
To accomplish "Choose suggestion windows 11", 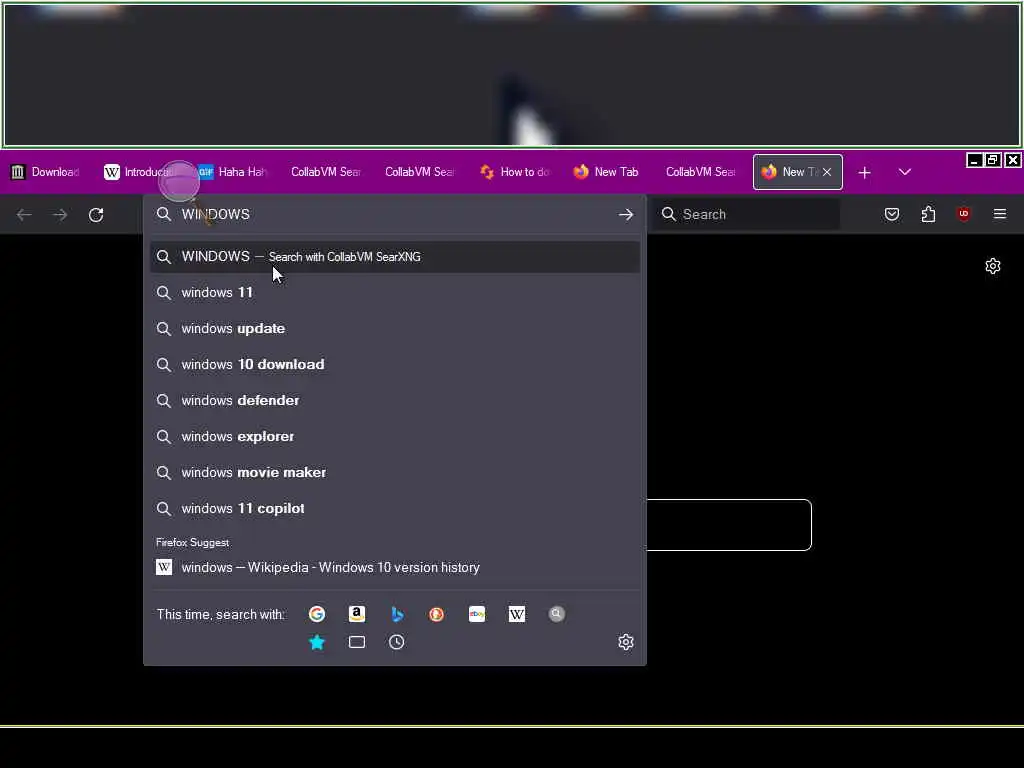I will [394, 293].
